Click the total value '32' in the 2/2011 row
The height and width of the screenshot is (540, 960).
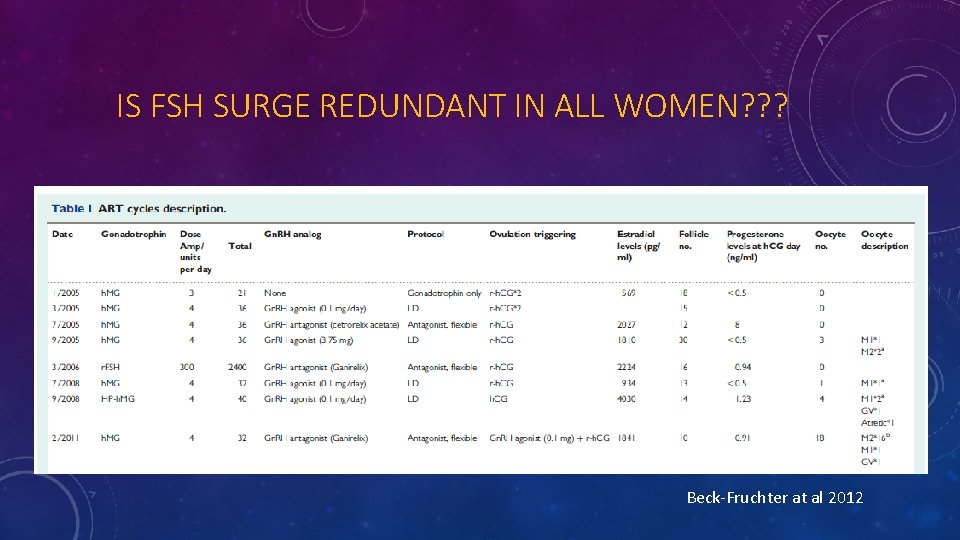242,438
